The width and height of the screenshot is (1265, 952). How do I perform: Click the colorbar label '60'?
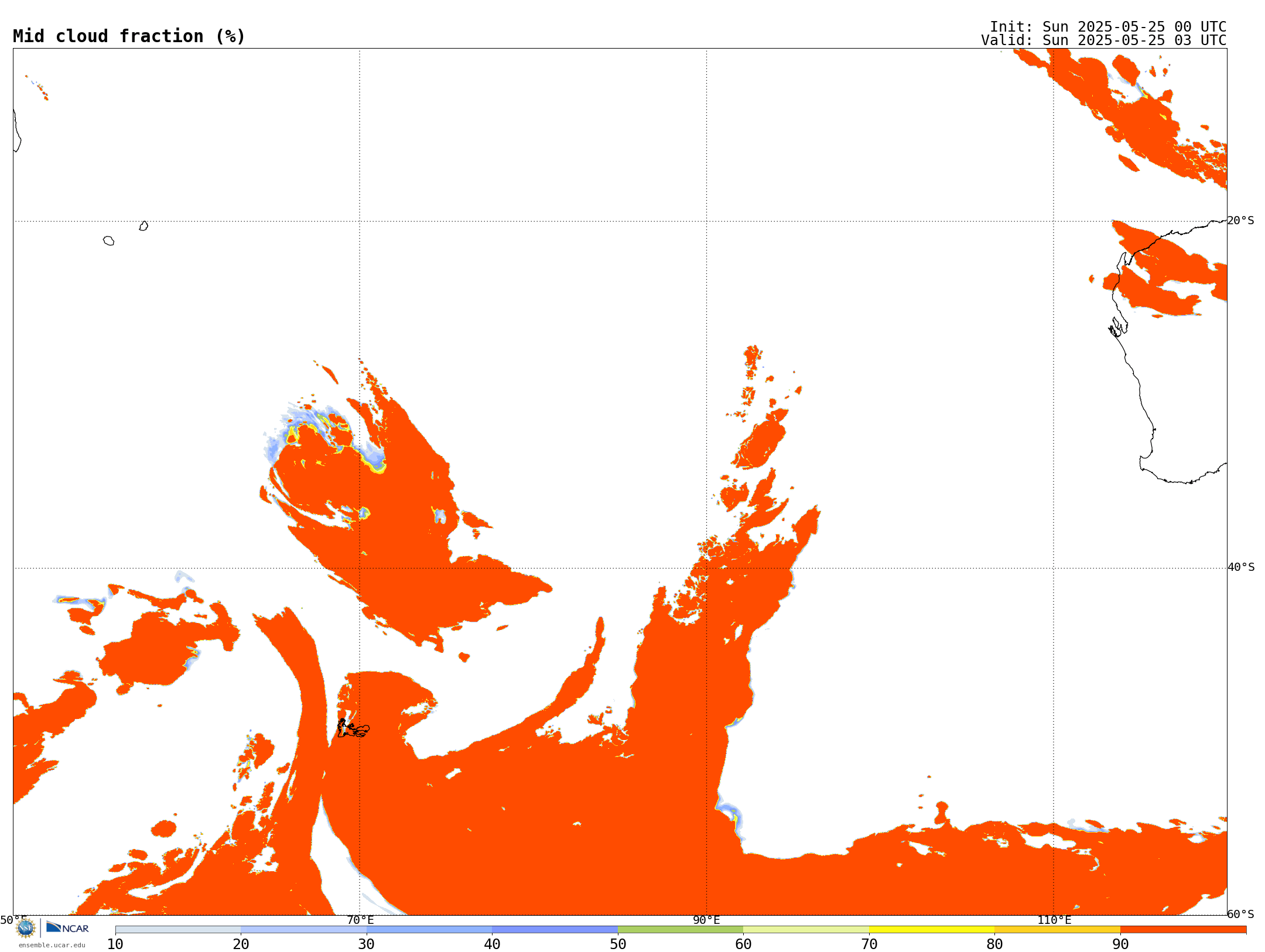coord(743,944)
